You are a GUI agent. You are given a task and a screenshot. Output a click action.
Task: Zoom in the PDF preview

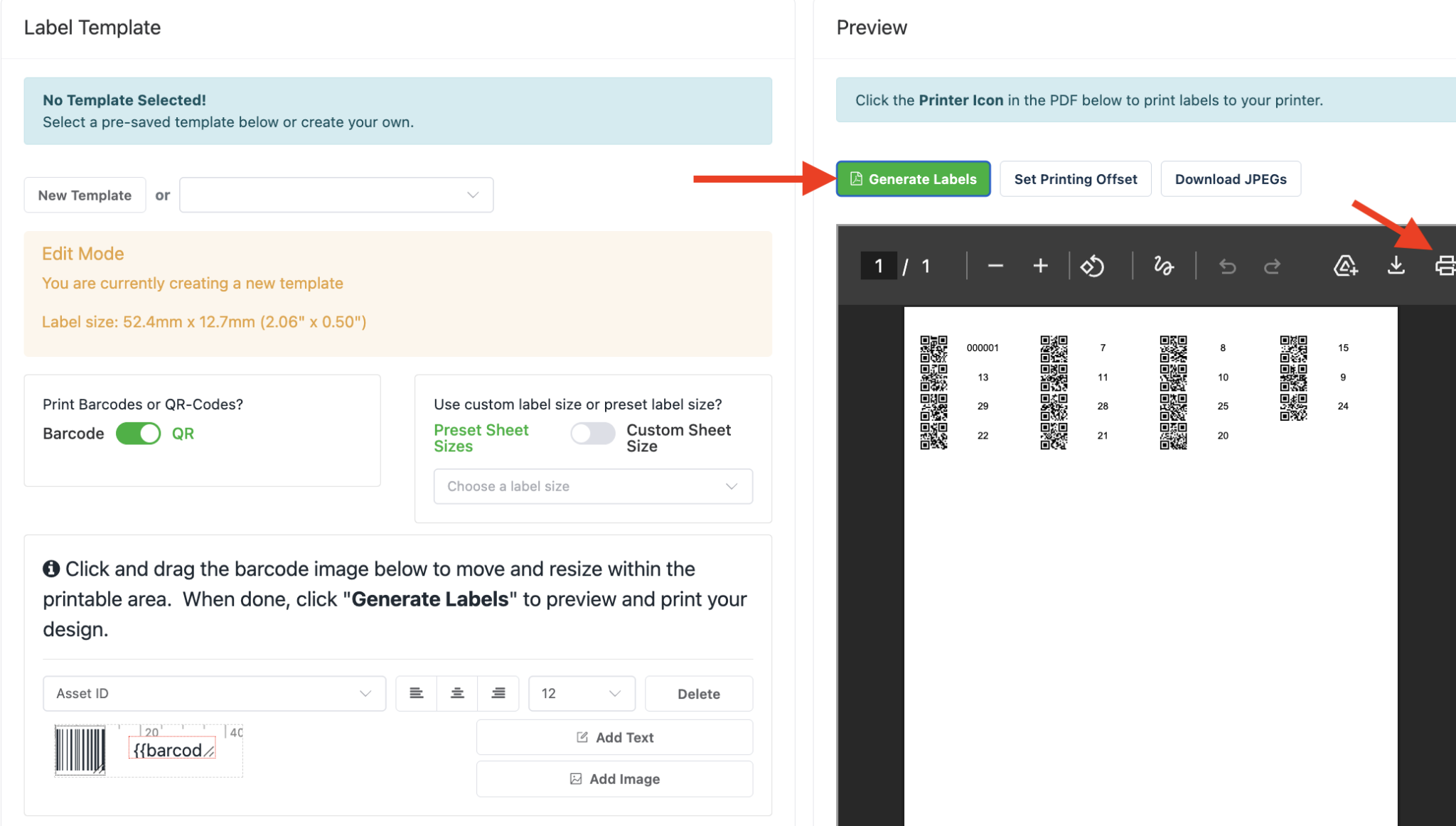[x=1041, y=266]
